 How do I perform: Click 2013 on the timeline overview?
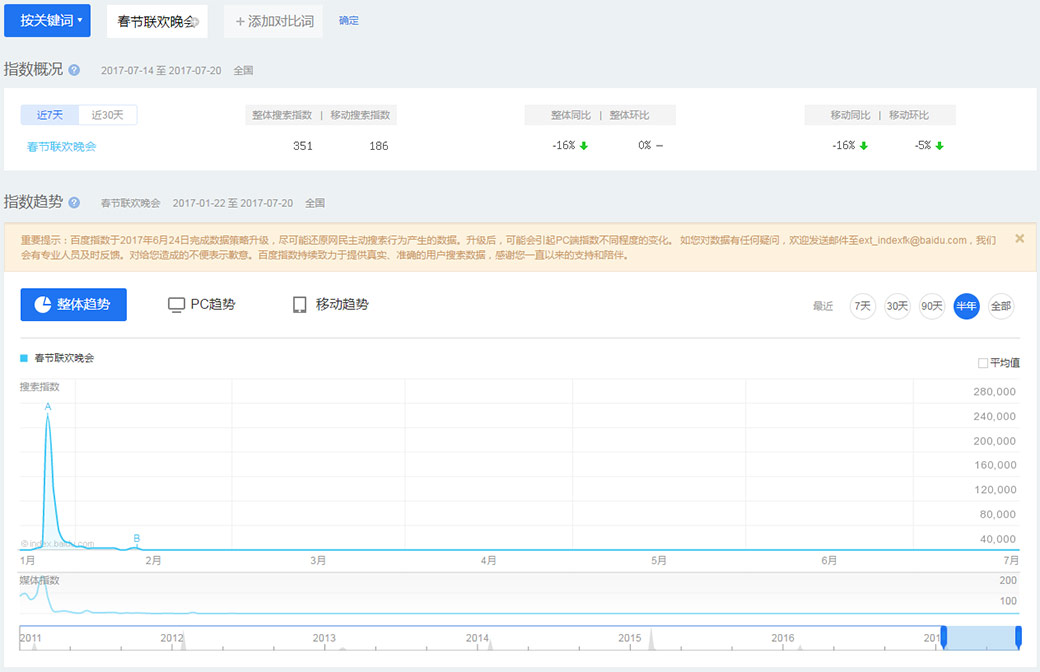(324, 638)
